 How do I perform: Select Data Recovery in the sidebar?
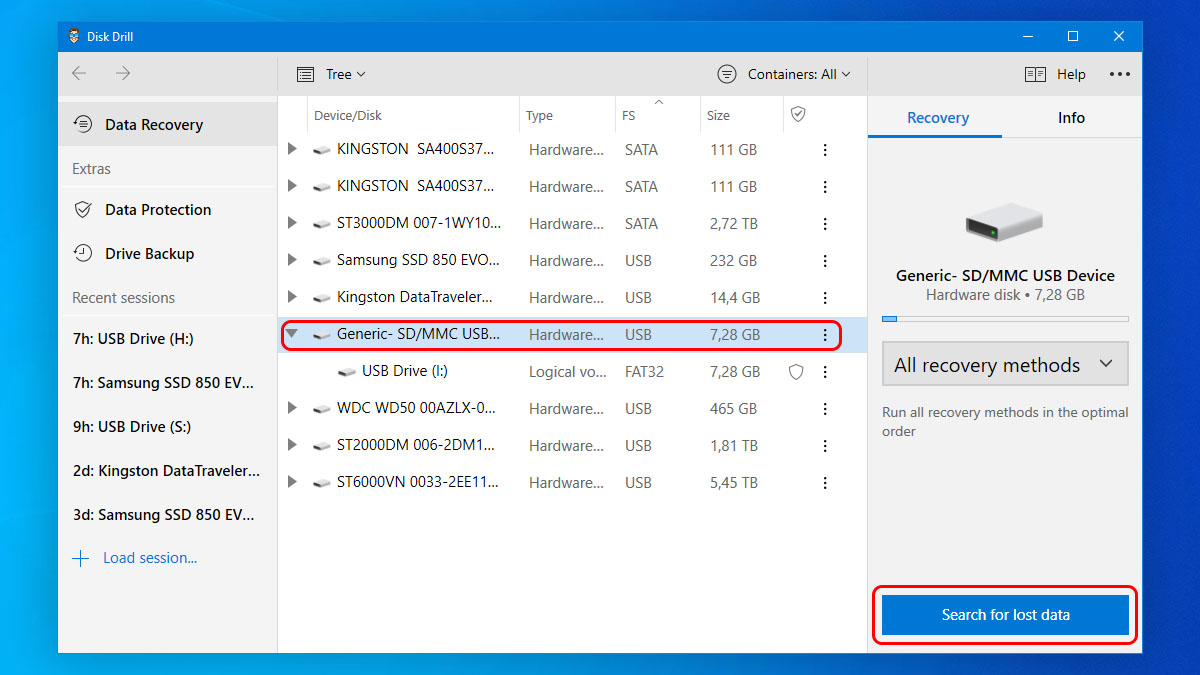point(167,125)
